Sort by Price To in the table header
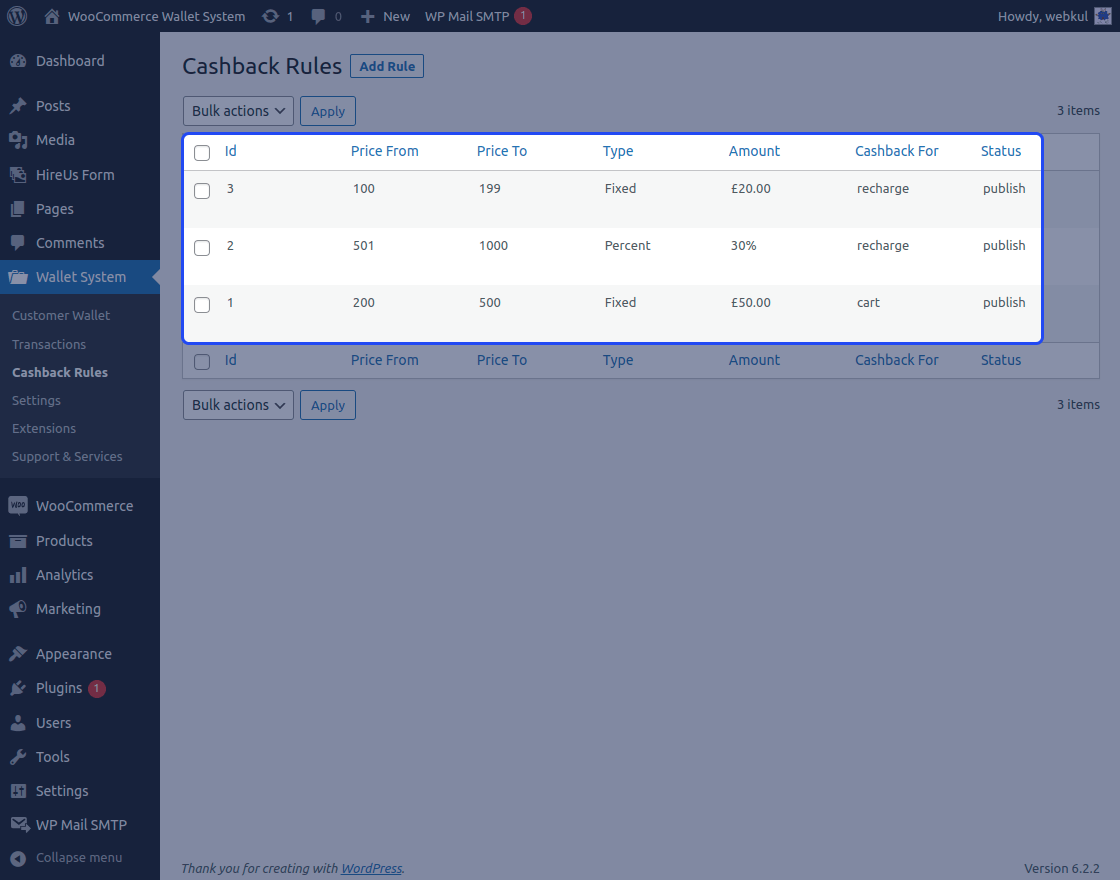 pos(501,151)
